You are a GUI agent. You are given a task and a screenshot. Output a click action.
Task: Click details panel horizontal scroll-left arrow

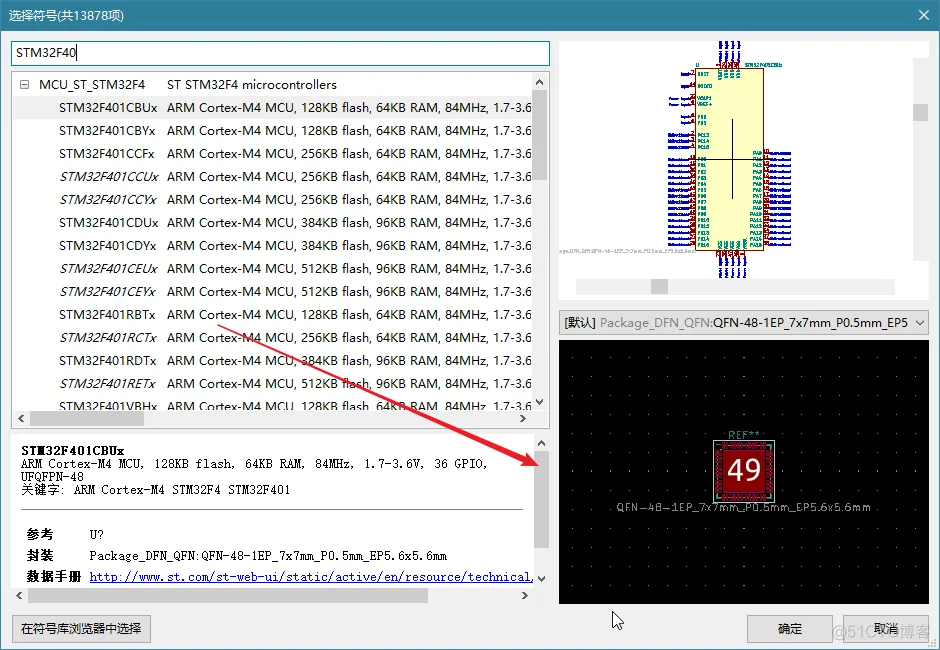pos(20,595)
